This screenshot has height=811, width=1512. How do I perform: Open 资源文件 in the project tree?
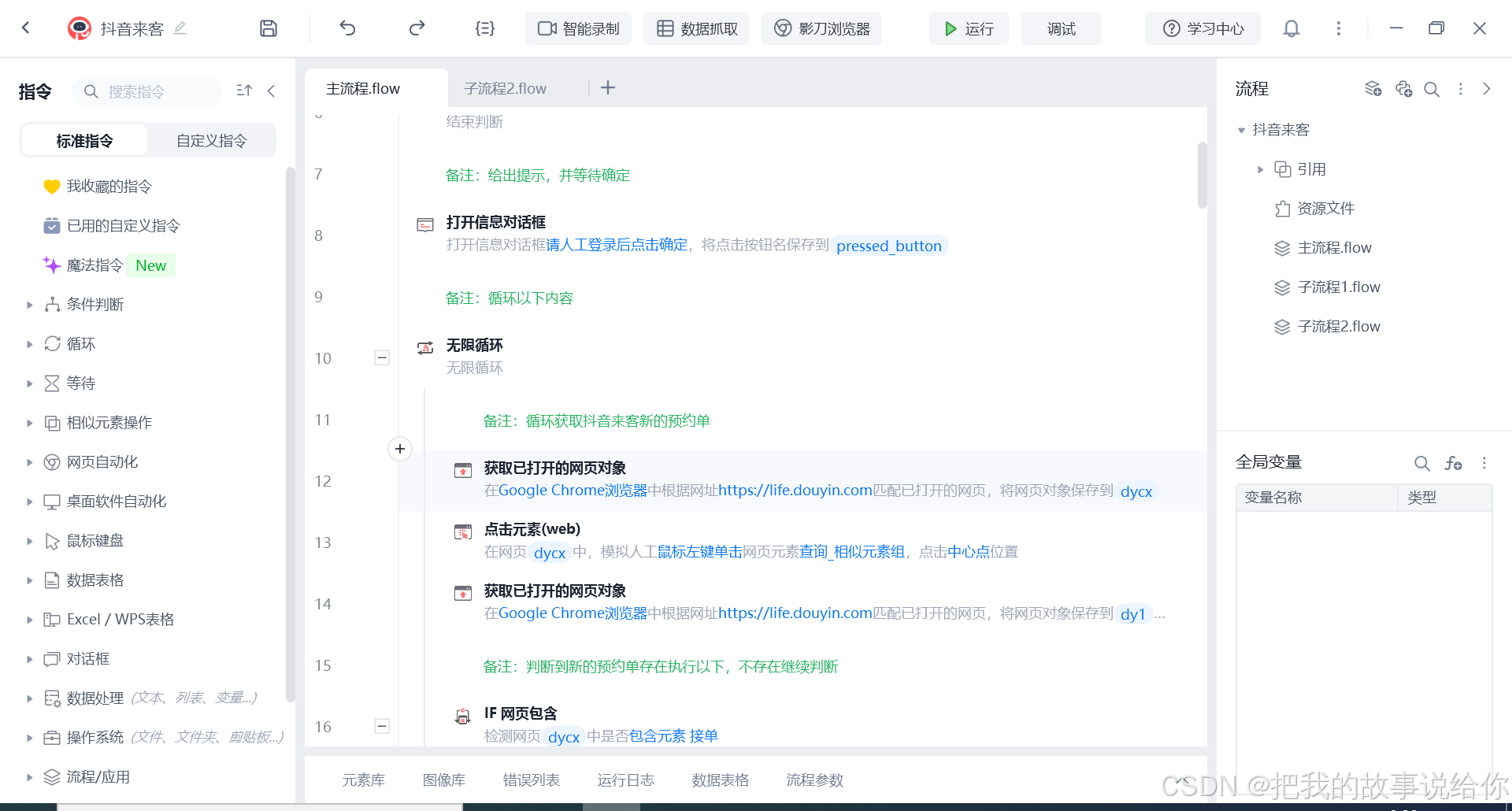pyautogui.click(x=1325, y=208)
